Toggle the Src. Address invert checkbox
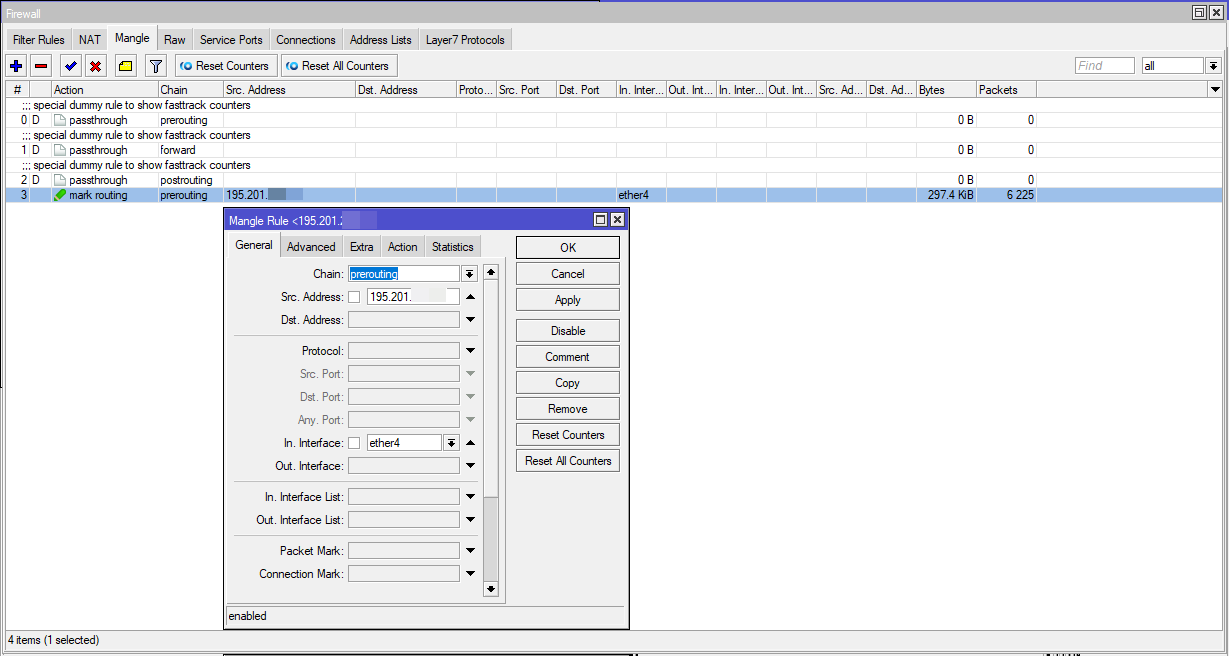1229x656 pixels. [354, 297]
